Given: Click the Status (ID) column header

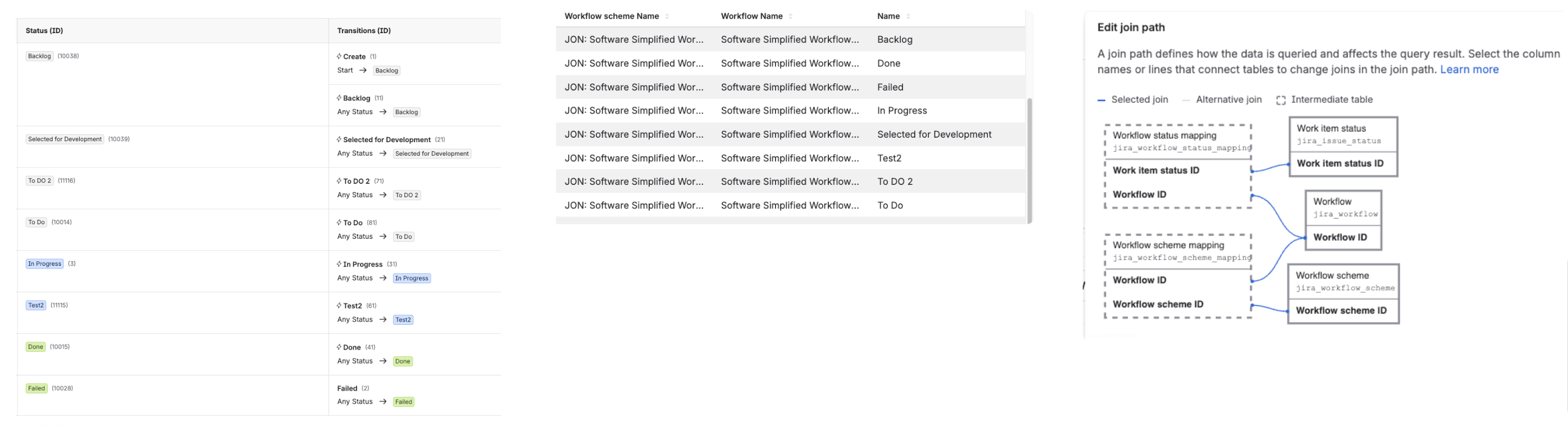Looking at the screenshot, I should tap(44, 30).
